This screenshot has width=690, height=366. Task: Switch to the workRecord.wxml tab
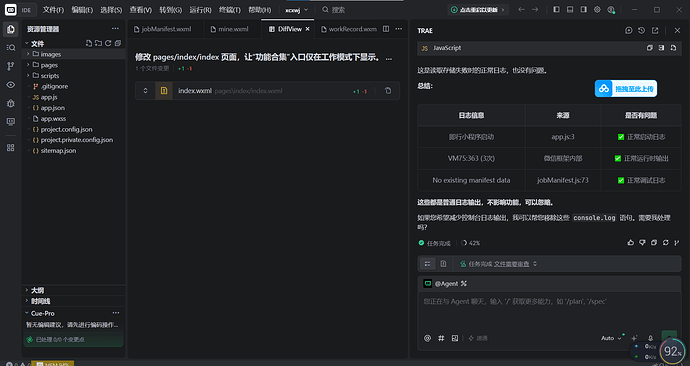(349, 29)
